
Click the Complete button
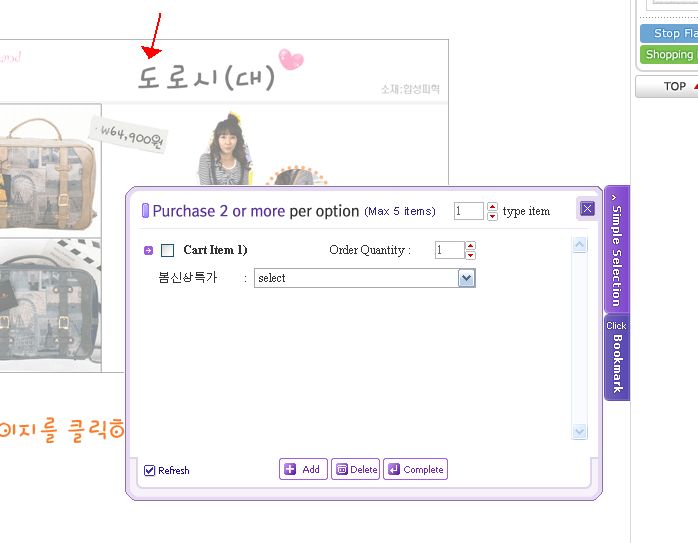(415, 469)
